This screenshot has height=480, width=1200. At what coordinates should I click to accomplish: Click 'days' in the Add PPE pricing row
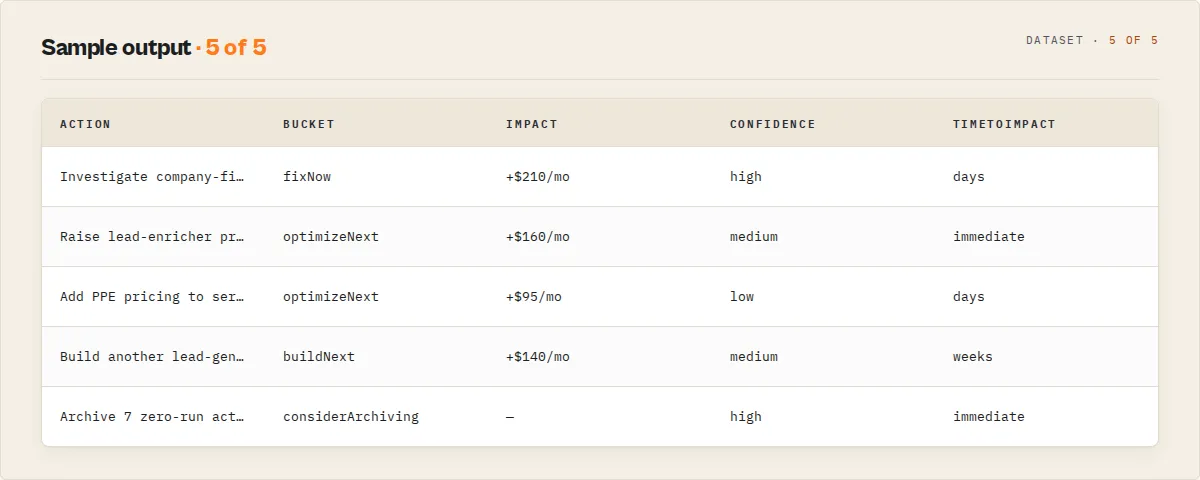969,297
